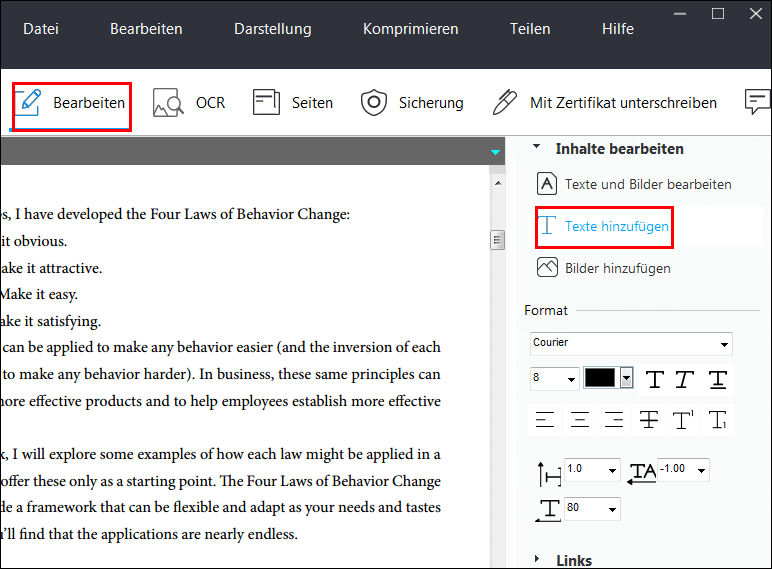Click the horizontal scaling T icon
The height and width of the screenshot is (569, 772).
549,510
